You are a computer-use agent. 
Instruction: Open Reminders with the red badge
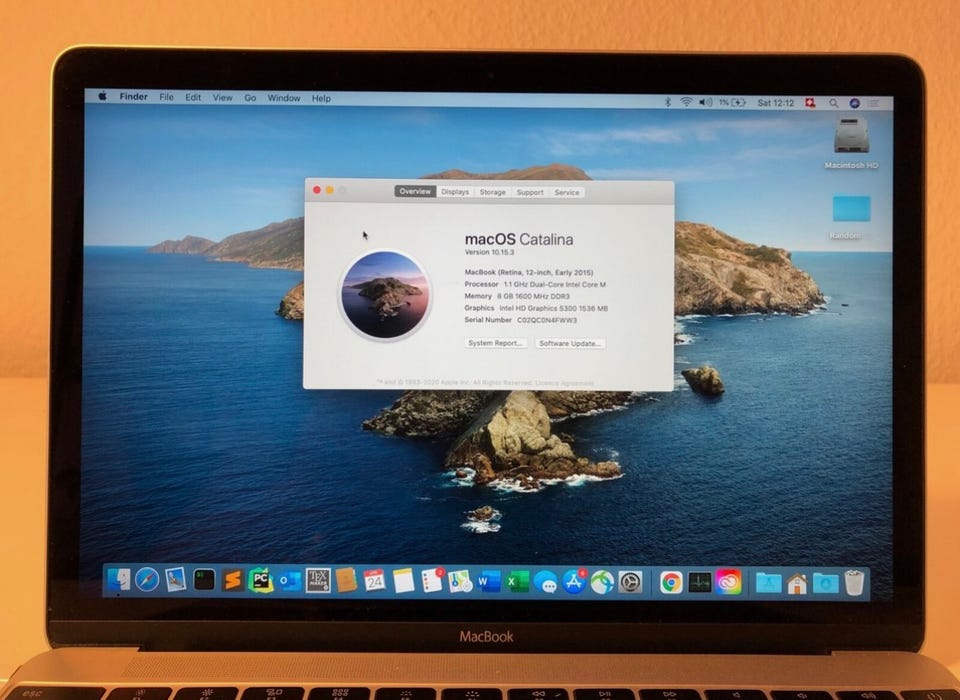pos(432,581)
